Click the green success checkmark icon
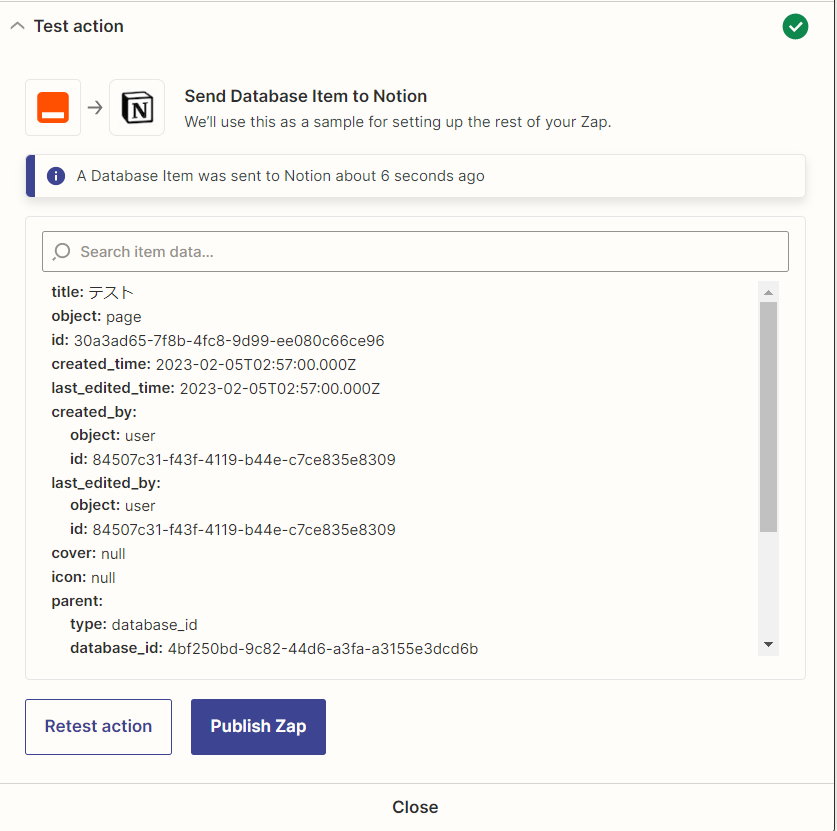Image resolution: width=837 pixels, height=831 pixels. 795,27
